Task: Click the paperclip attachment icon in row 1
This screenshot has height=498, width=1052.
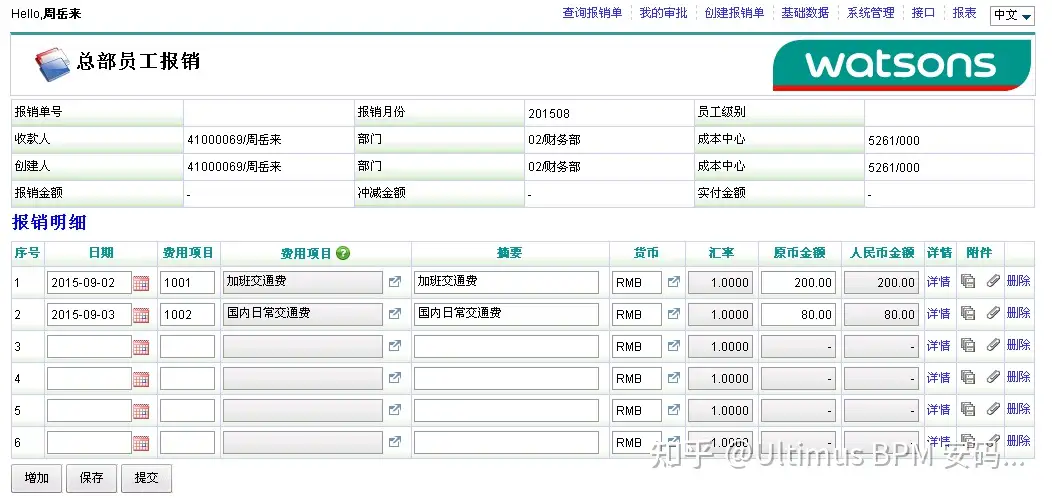Action: [993, 281]
